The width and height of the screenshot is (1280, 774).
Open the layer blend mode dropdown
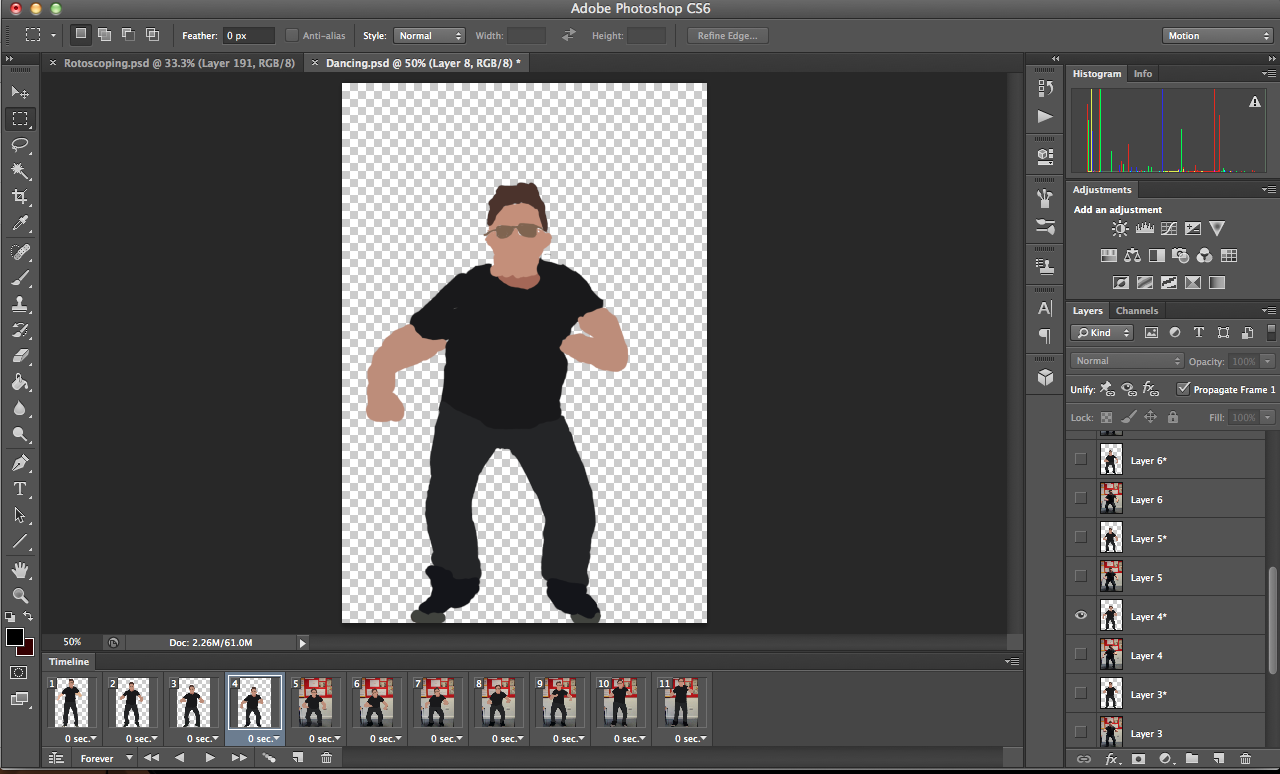click(x=1126, y=360)
